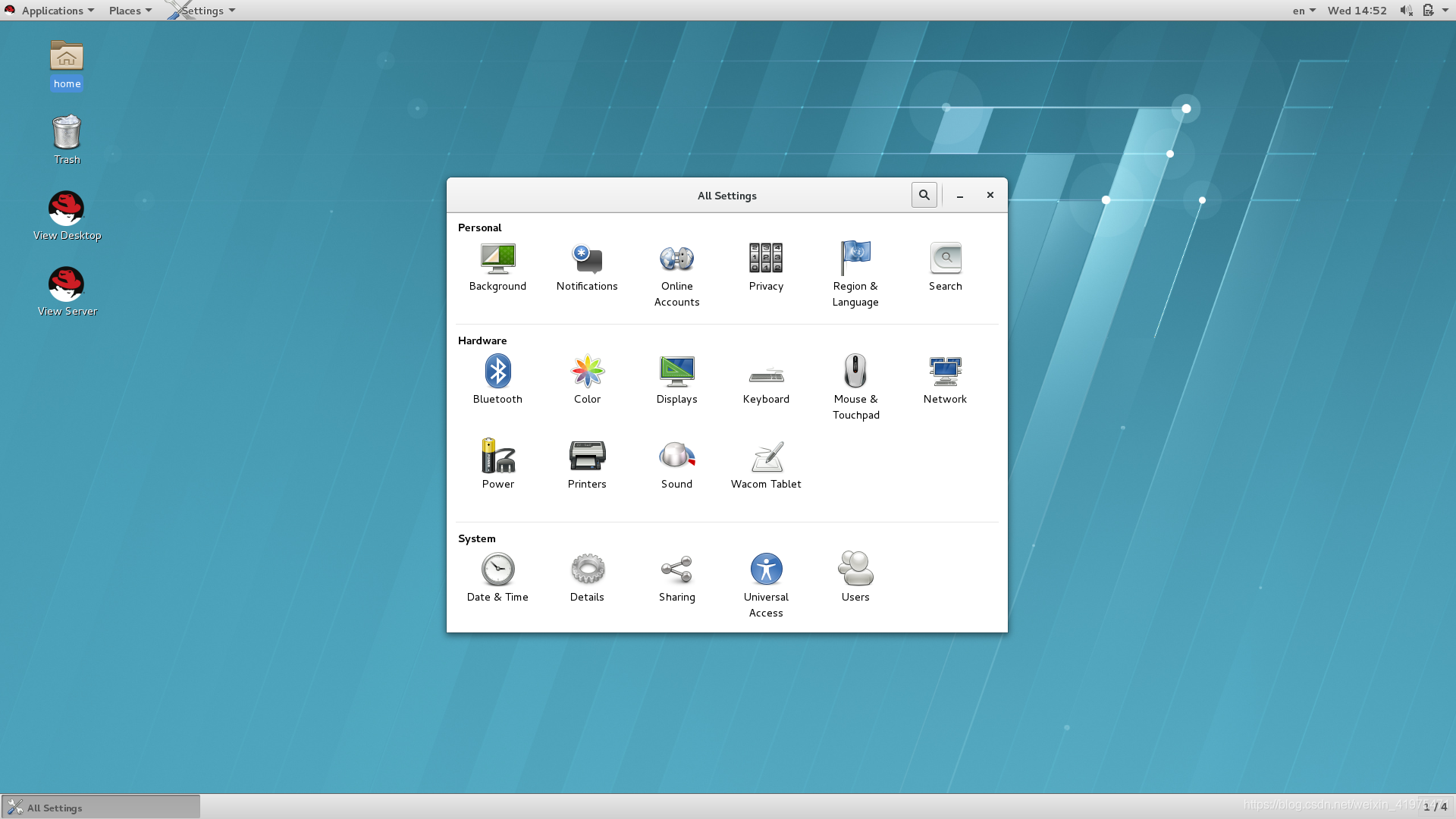Open Bluetooth settings
The height and width of the screenshot is (819, 1456).
tap(497, 370)
